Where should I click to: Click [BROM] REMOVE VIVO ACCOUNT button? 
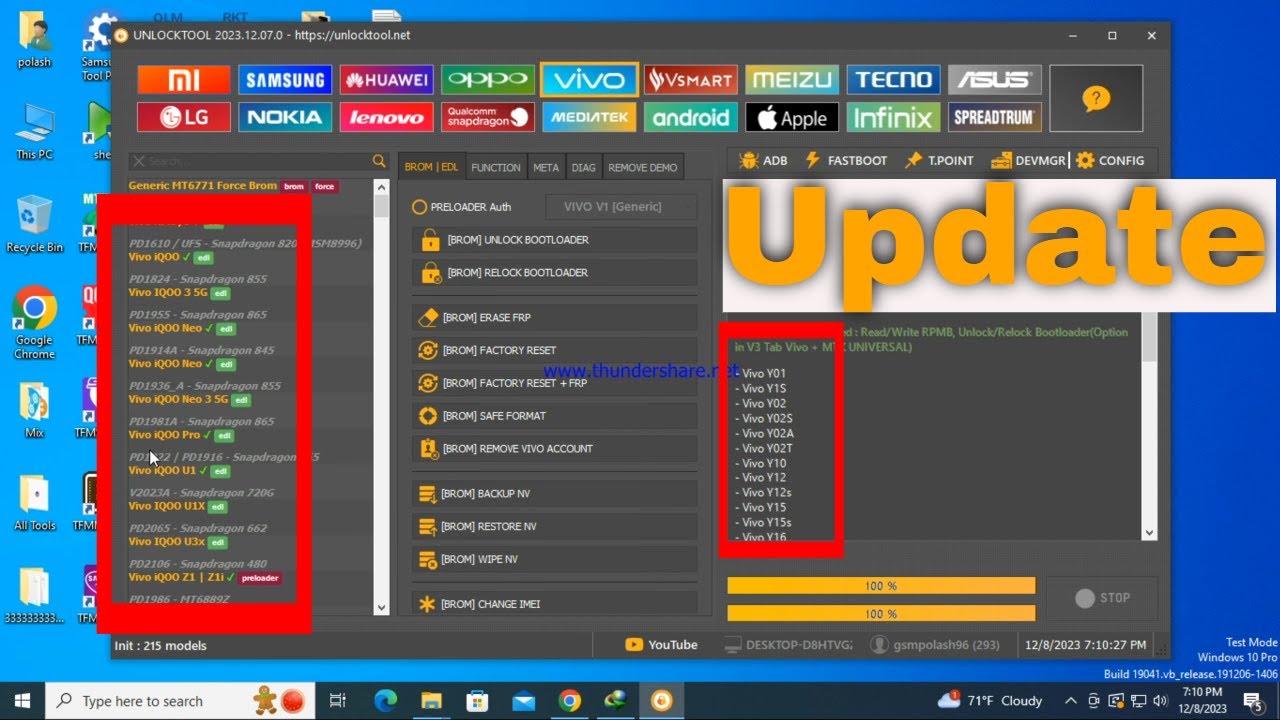555,449
